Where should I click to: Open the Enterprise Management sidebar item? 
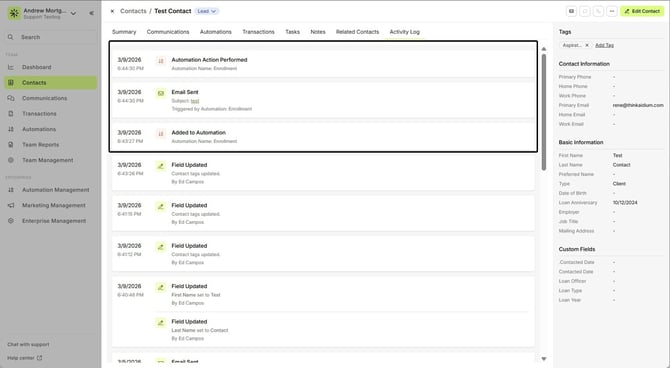tap(50, 221)
